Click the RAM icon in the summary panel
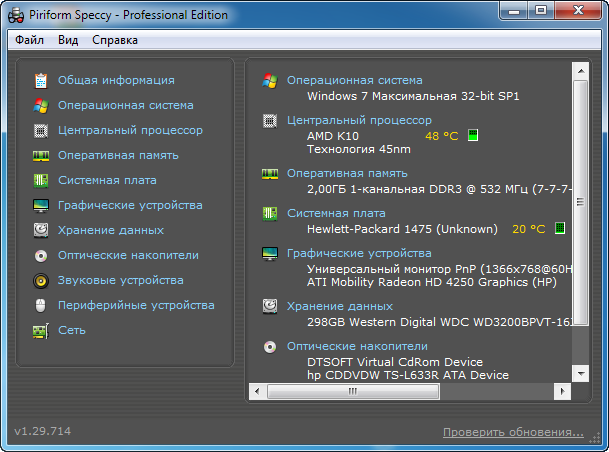609x452 pixels. (270, 174)
